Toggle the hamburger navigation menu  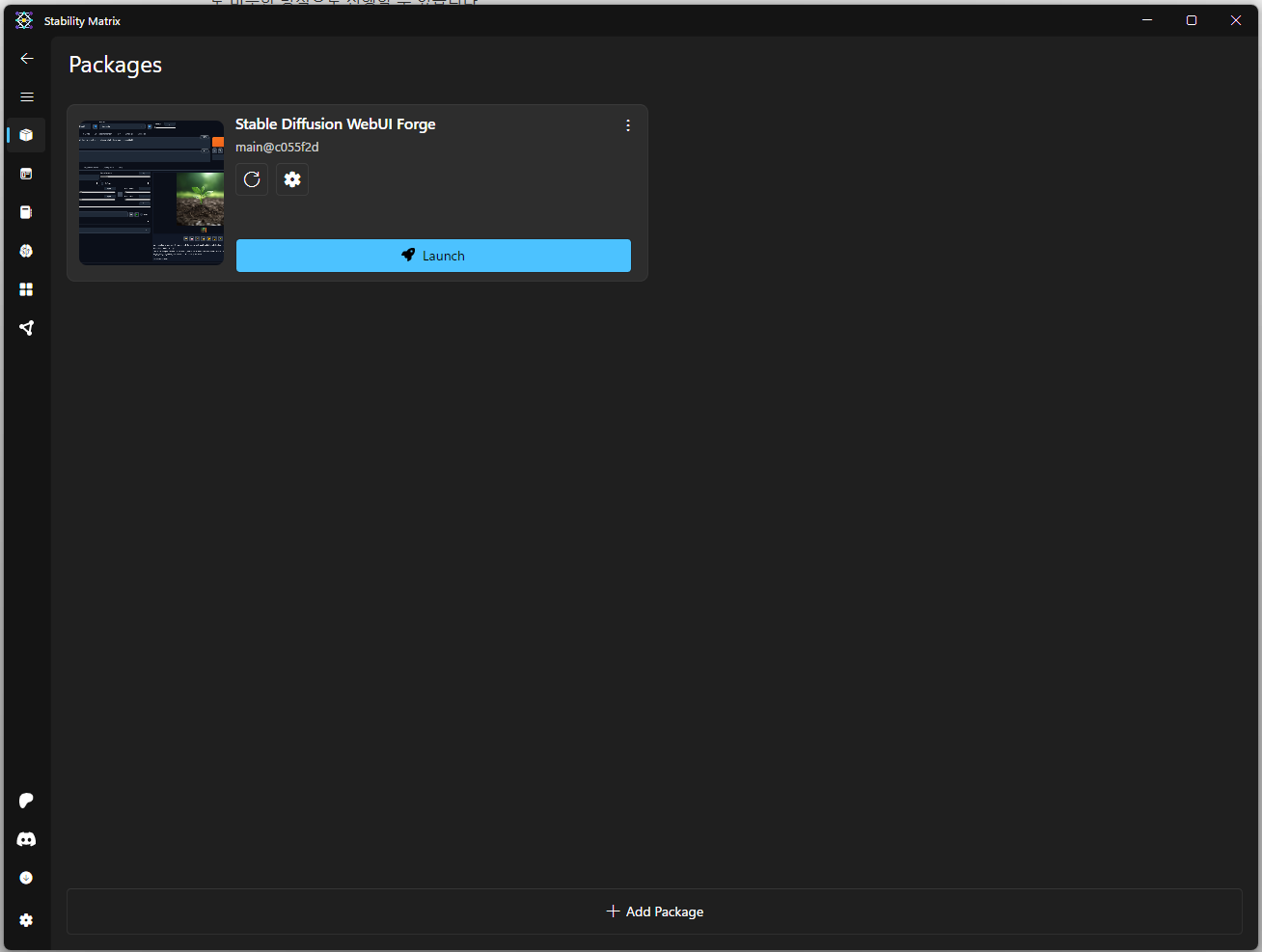[x=27, y=96]
